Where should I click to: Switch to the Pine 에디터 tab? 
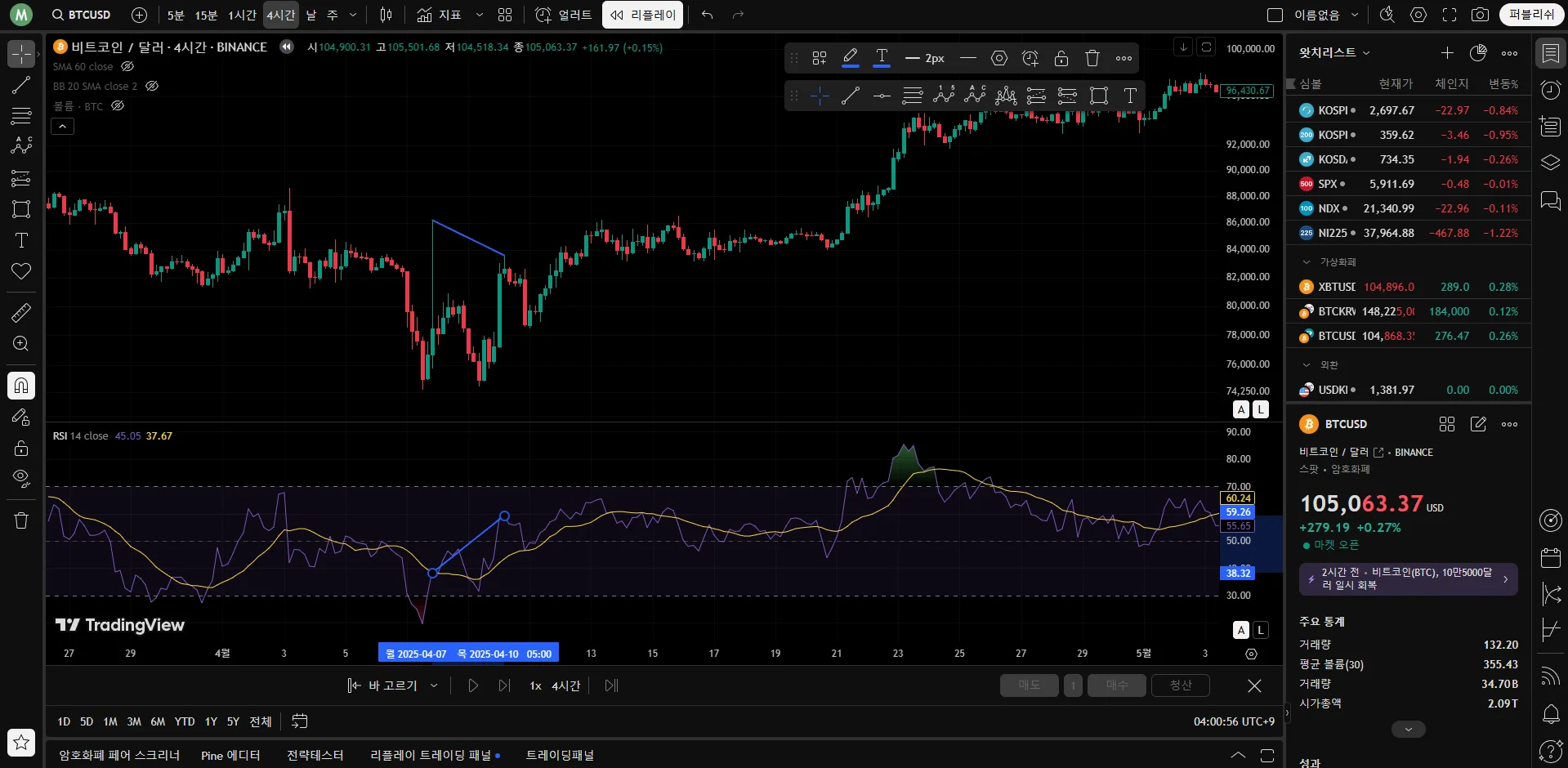(230, 755)
